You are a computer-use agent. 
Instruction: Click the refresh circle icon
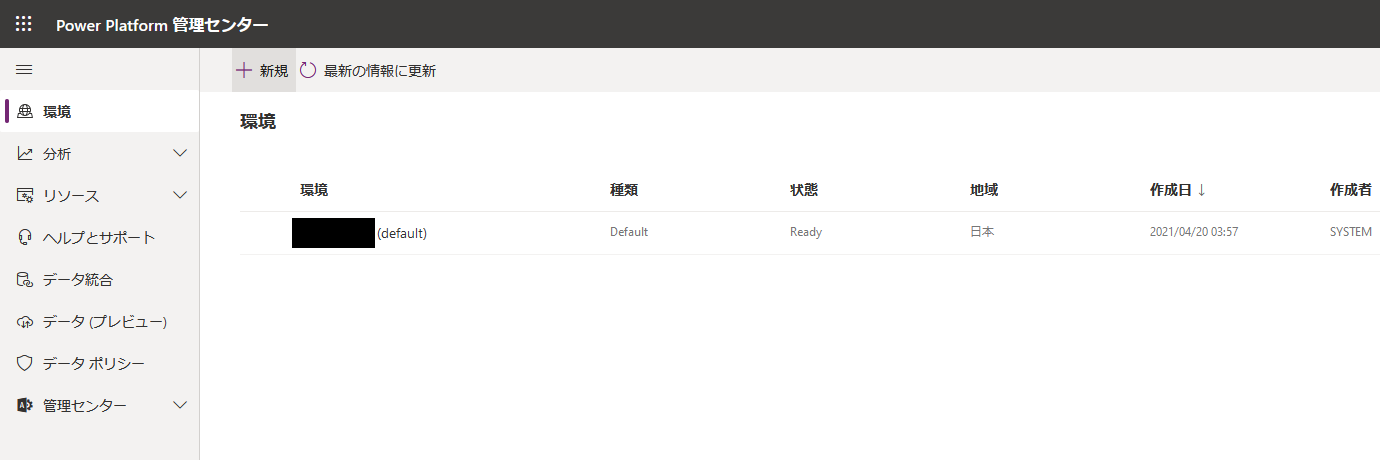pos(308,70)
